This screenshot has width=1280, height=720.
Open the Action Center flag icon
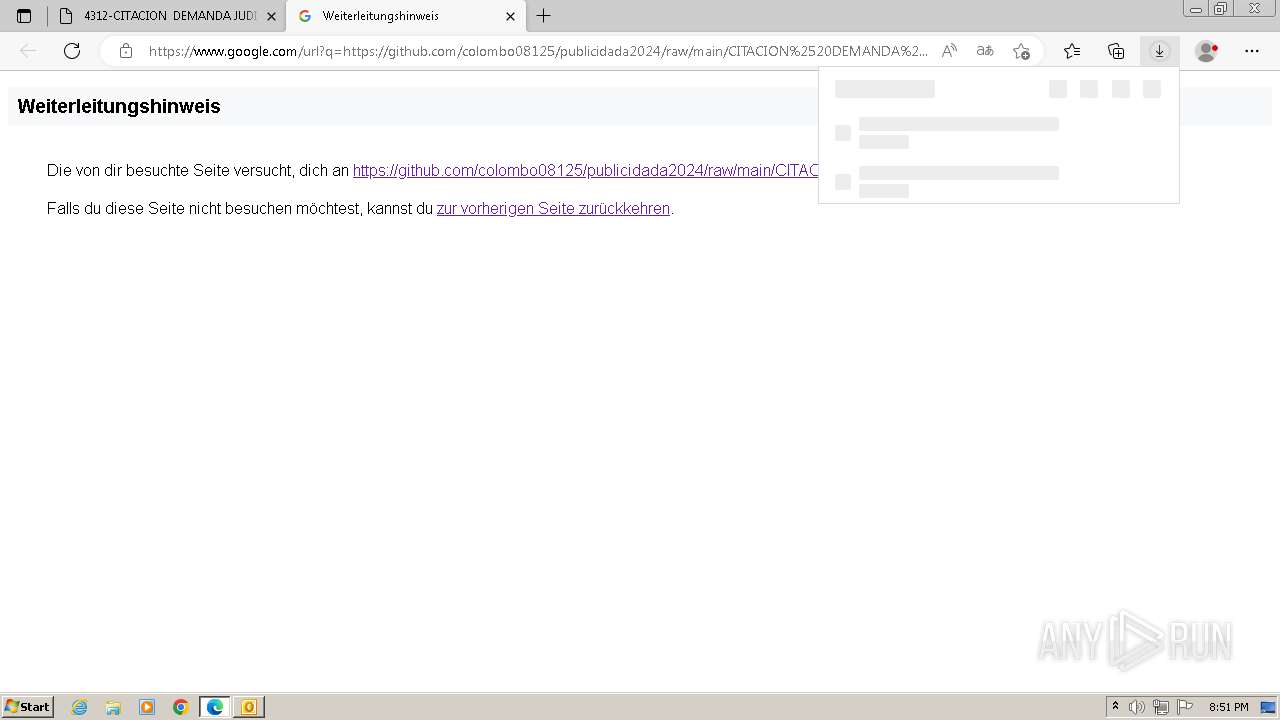click(x=1185, y=707)
